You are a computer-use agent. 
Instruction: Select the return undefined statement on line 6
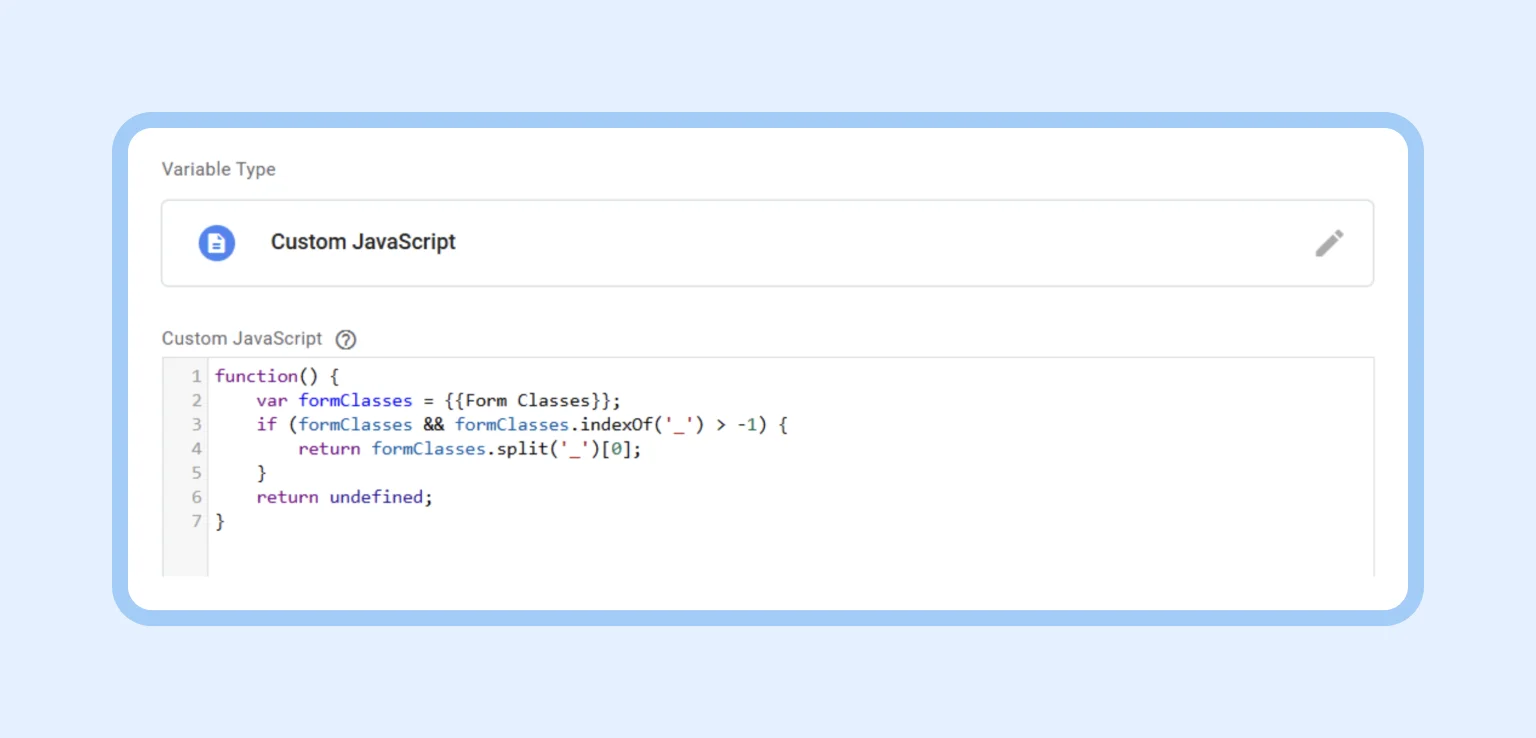(x=345, y=497)
